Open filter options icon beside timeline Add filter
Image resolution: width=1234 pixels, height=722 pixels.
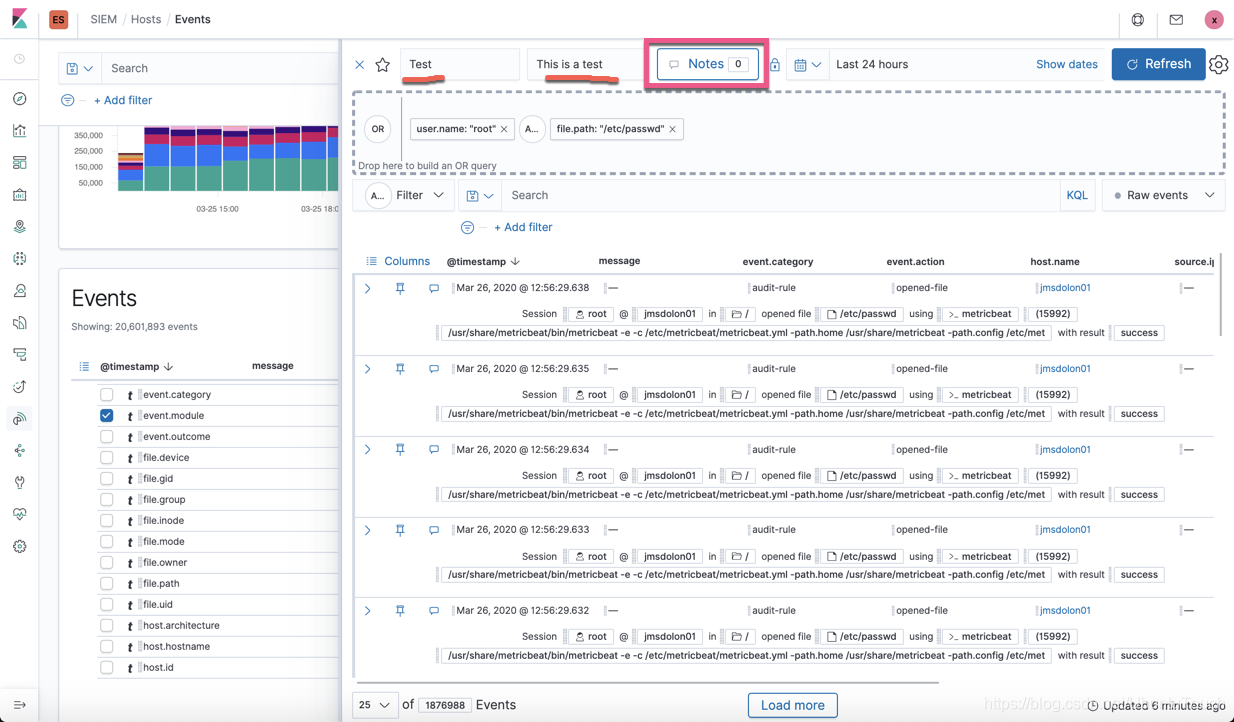pyautogui.click(x=467, y=228)
